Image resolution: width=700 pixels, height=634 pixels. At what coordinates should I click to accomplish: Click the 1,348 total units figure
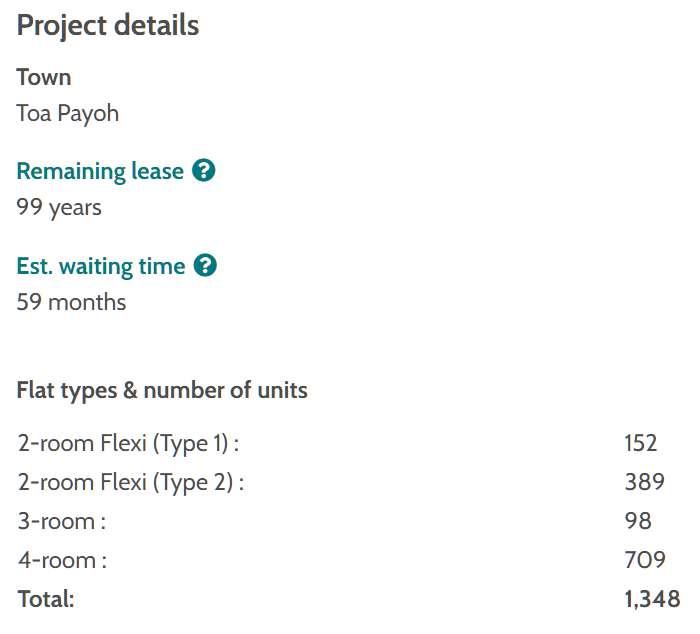pyautogui.click(x=652, y=599)
